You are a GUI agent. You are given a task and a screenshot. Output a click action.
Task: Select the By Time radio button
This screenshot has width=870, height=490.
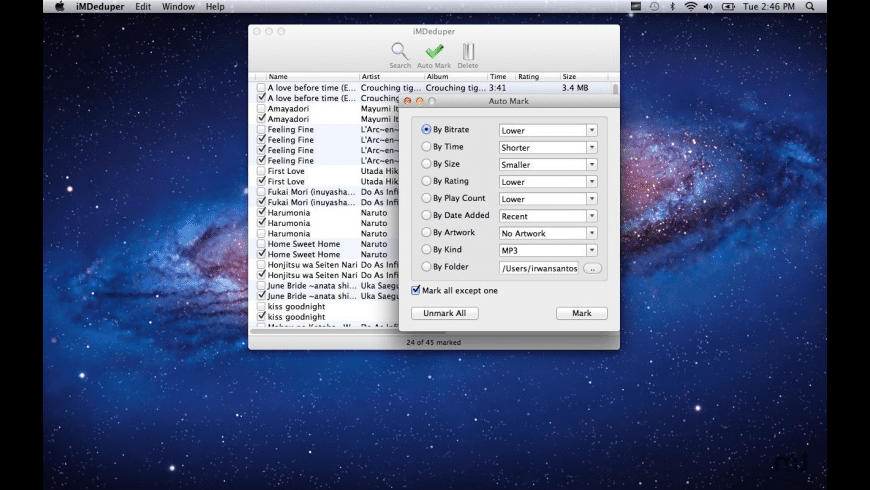427,147
